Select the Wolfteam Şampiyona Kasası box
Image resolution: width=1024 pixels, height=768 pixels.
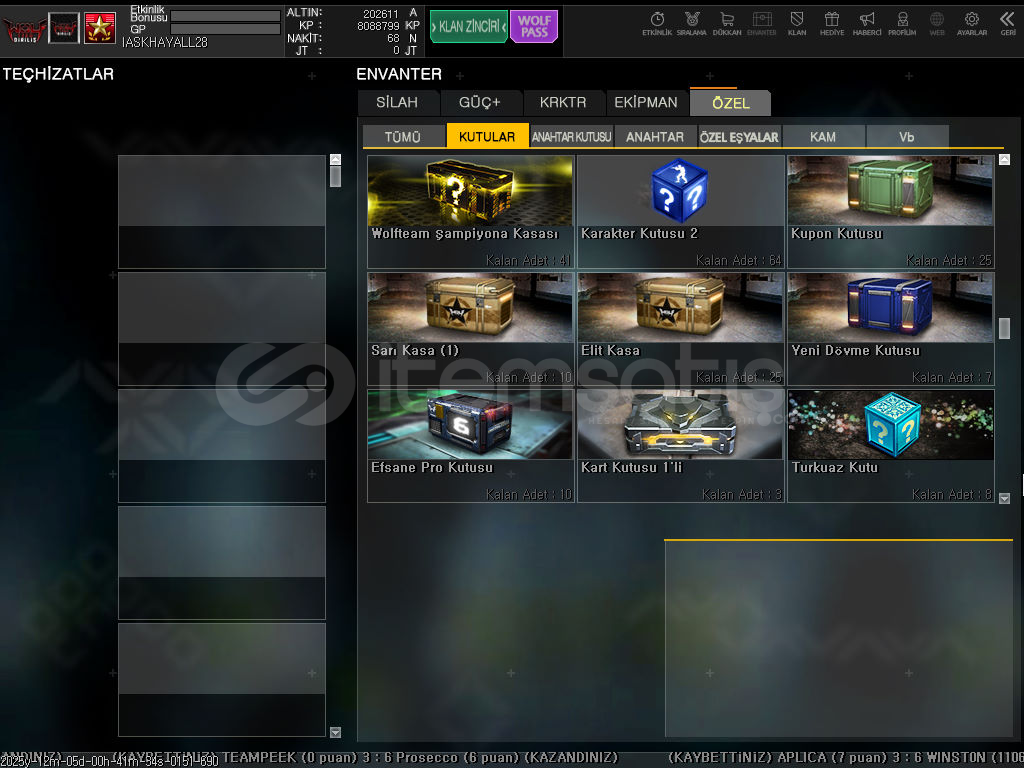[x=471, y=212]
